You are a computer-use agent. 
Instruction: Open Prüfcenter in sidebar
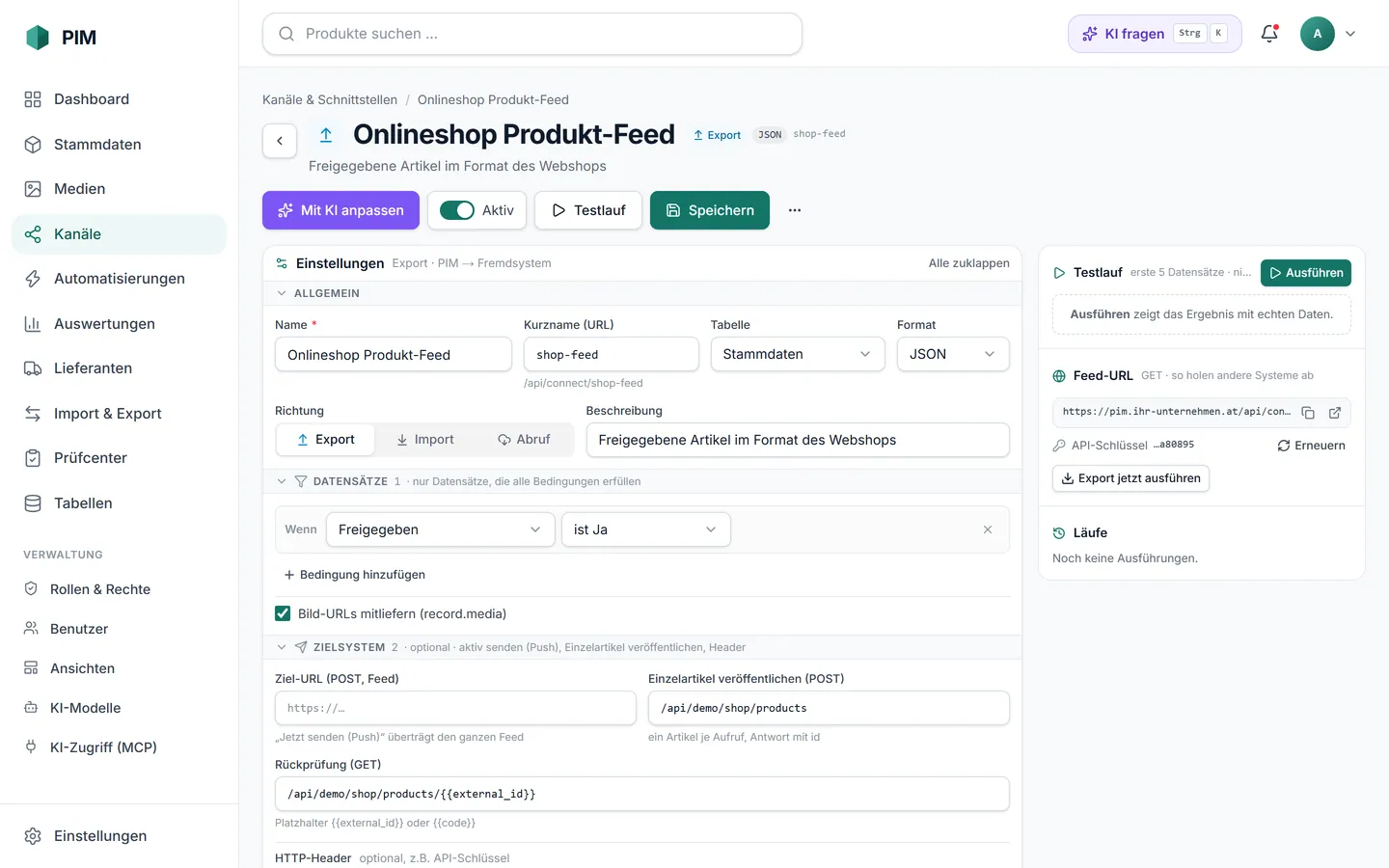tap(119, 458)
